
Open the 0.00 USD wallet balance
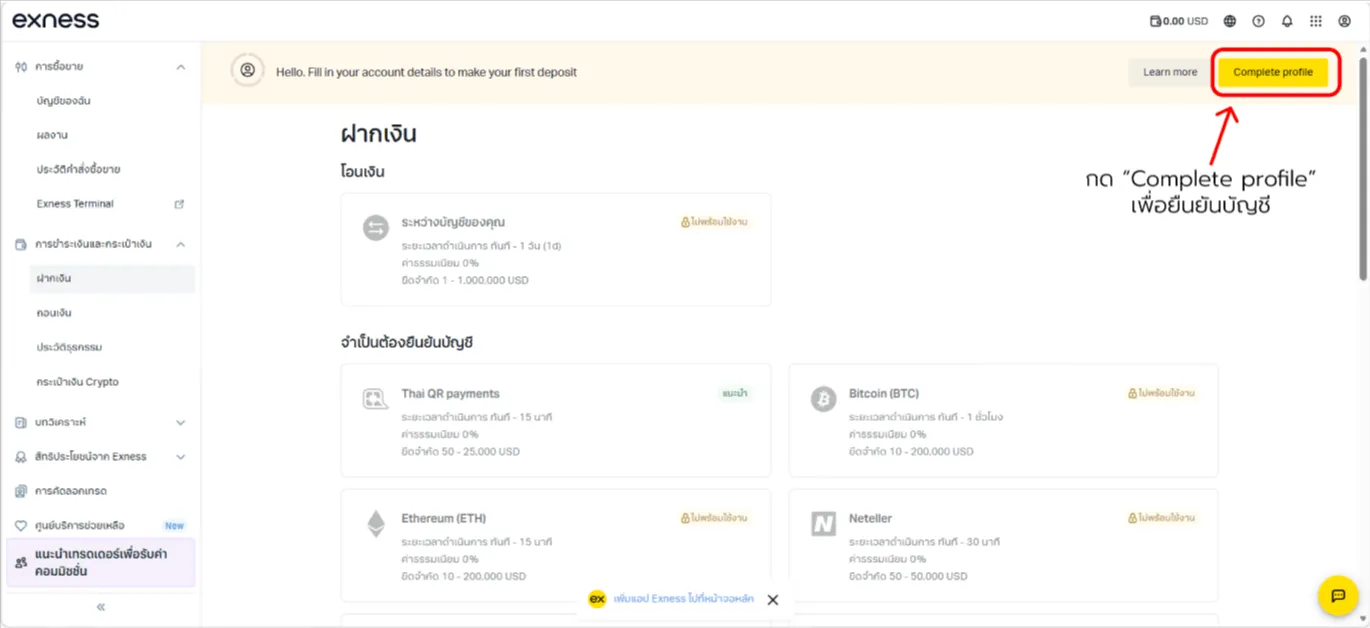pos(1179,21)
